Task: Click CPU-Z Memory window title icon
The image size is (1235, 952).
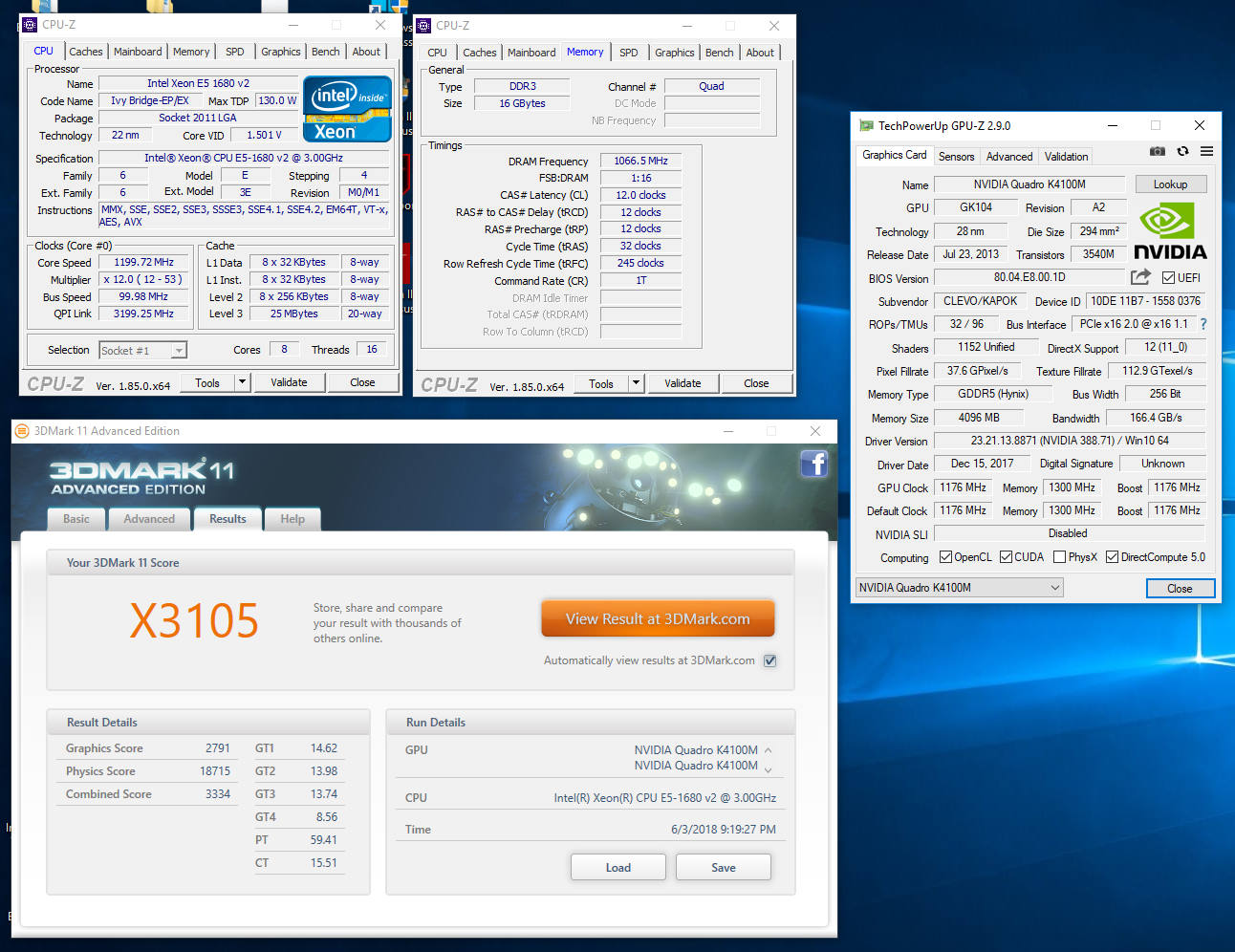Action: (x=423, y=26)
